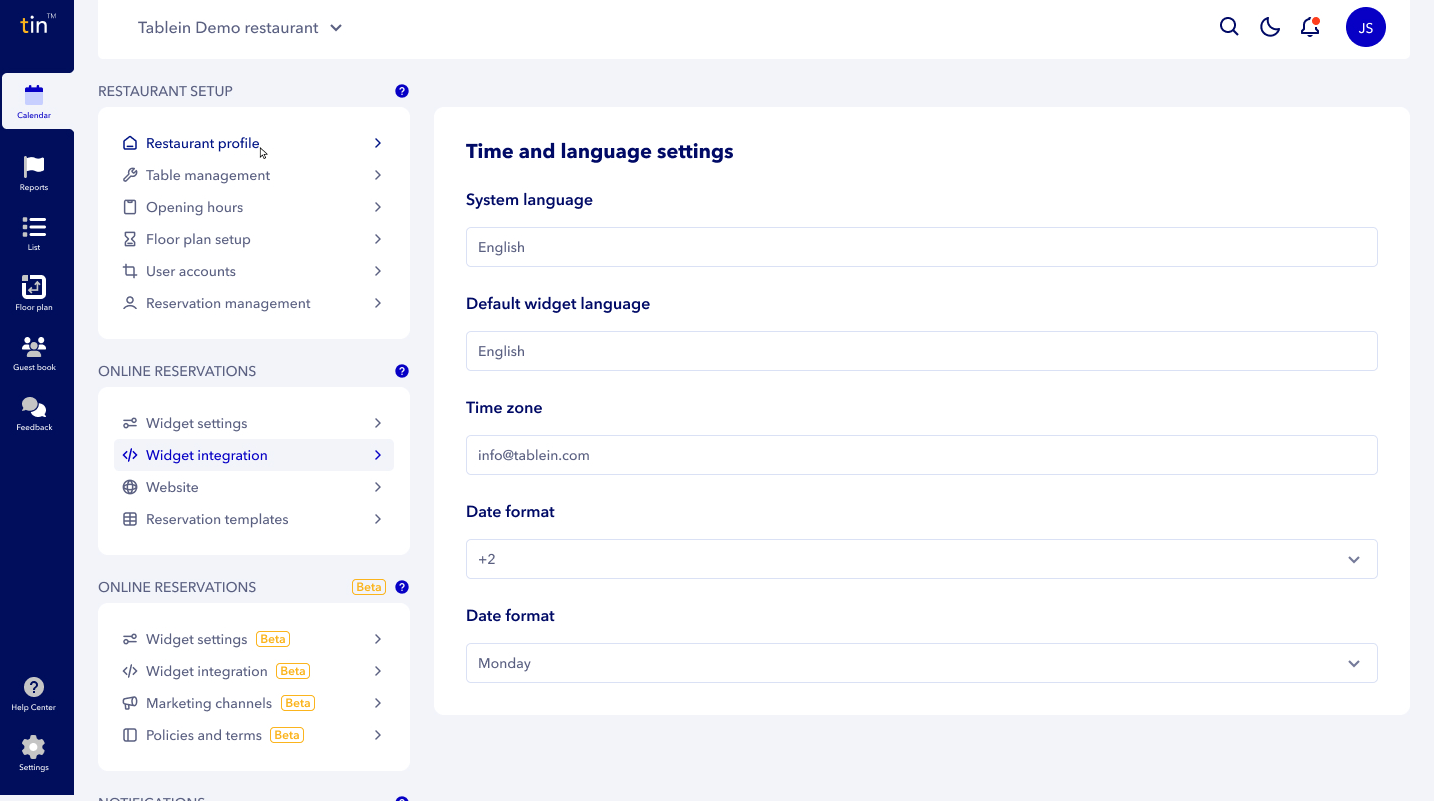This screenshot has height=801, width=1434.
Task: Open the List view icon
Action: tap(34, 227)
